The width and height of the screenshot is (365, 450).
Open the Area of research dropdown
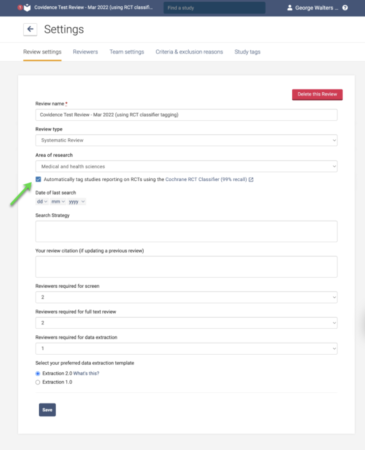186,166
